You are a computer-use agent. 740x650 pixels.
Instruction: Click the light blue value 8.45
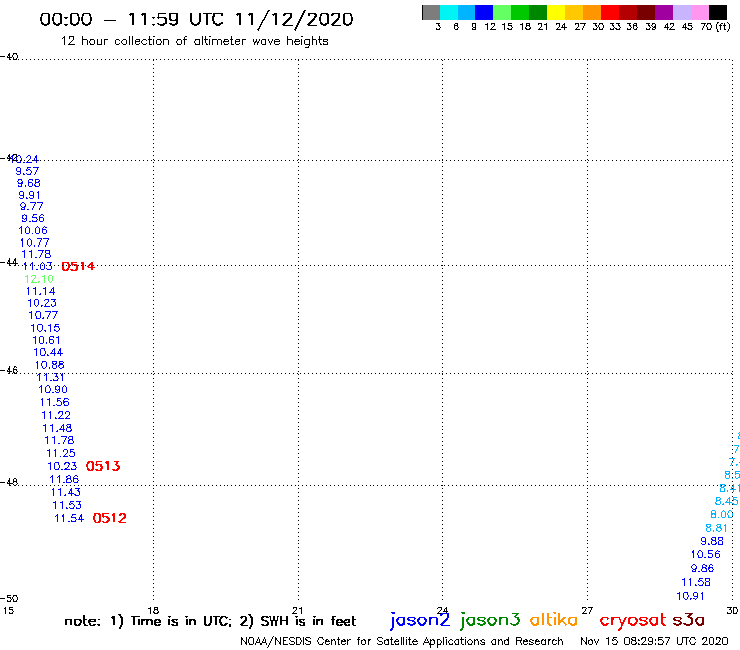pos(726,501)
